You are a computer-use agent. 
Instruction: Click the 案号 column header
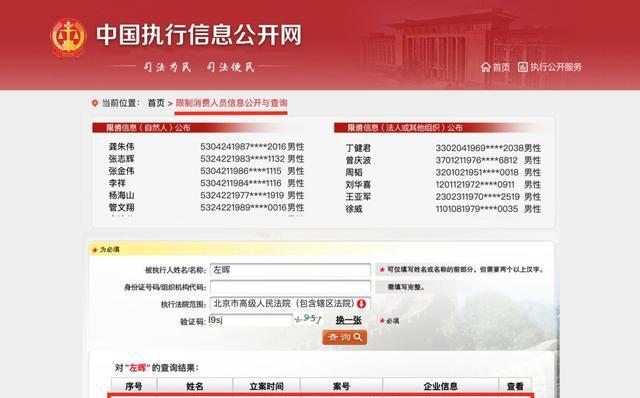[x=341, y=386]
